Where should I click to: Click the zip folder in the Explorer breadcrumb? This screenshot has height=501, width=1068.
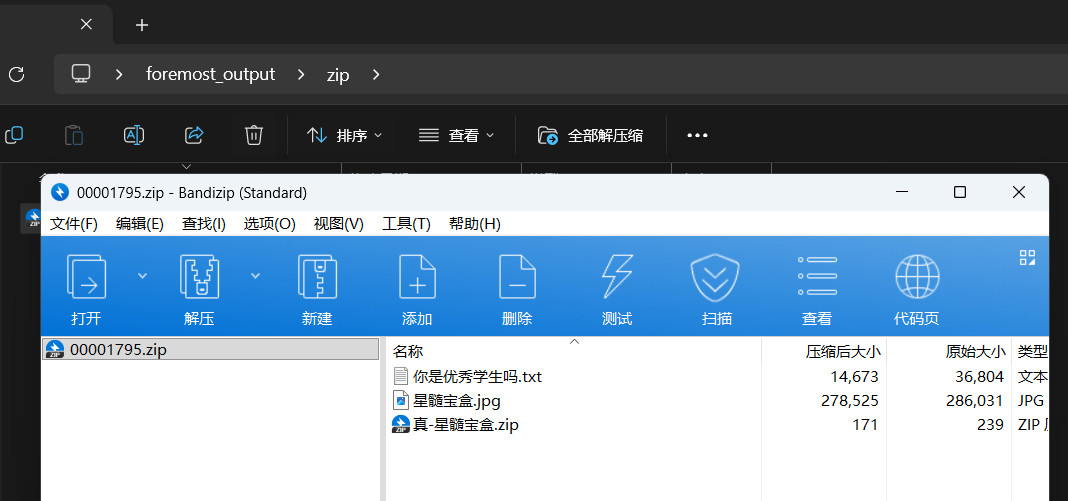click(338, 74)
